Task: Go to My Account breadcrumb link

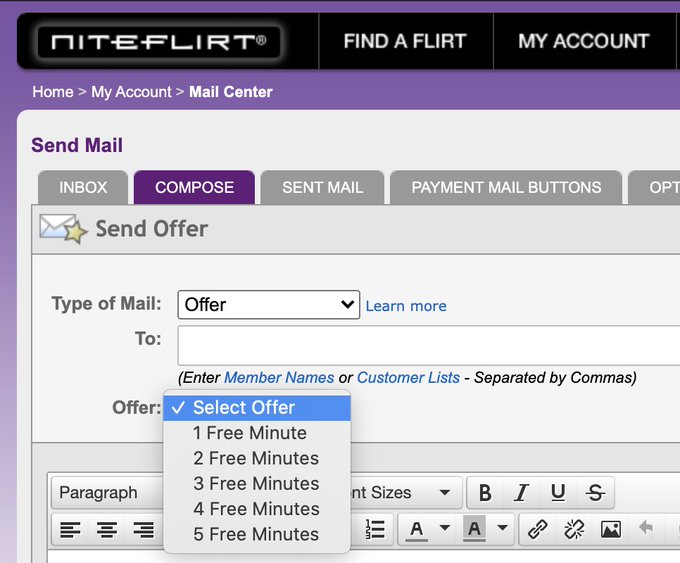Action: click(x=131, y=92)
